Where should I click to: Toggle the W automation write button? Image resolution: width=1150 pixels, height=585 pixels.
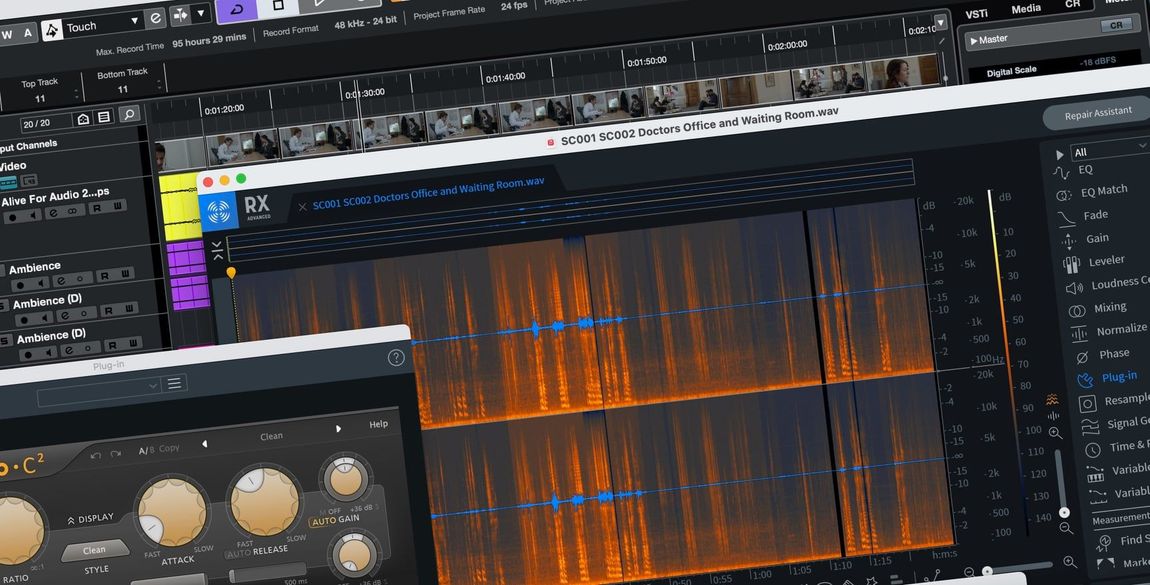[x=7, y=33]
